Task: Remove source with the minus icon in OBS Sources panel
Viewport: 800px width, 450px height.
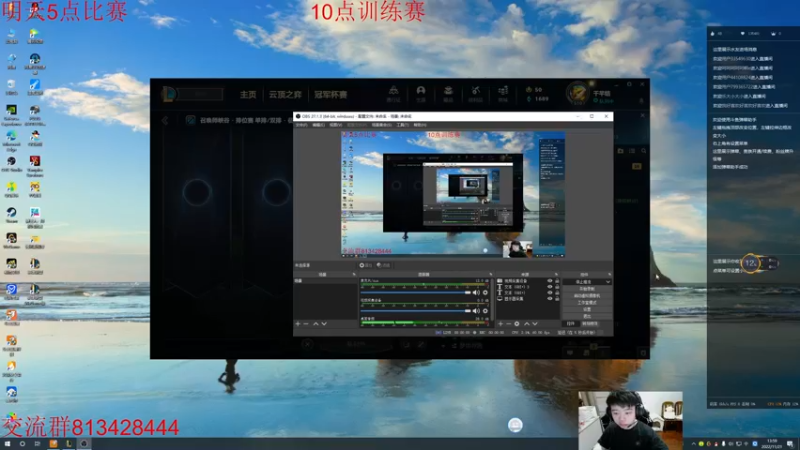Action: [x=509, y=324]
